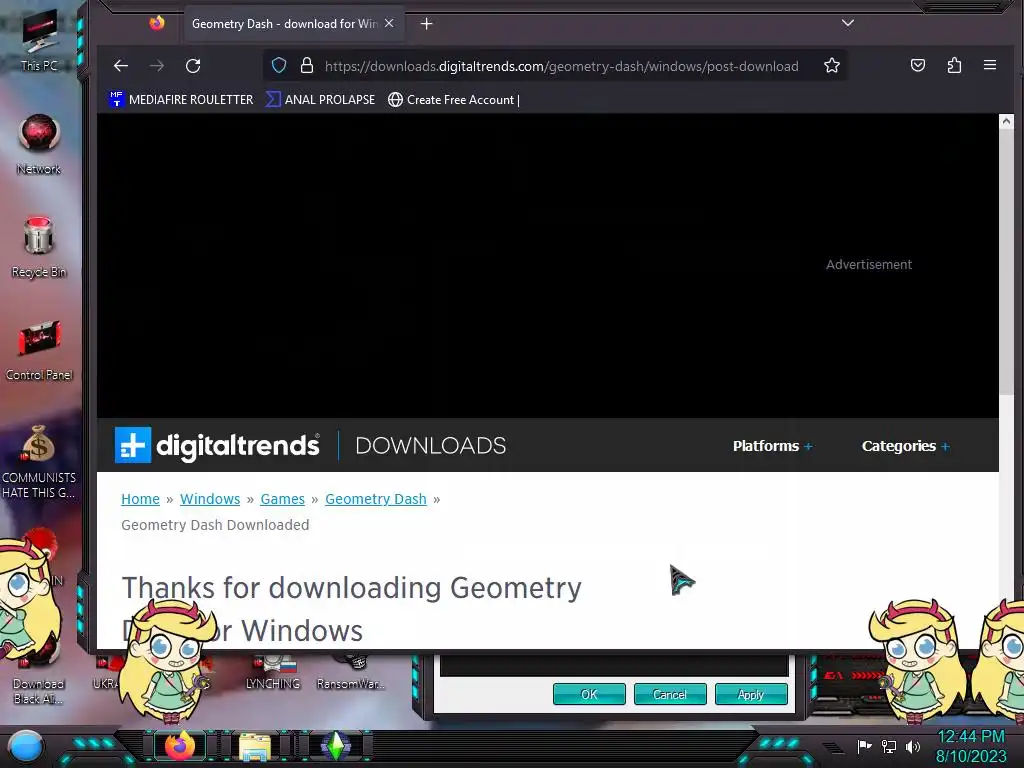Open a new tab with the plus button

click(426, 24)
